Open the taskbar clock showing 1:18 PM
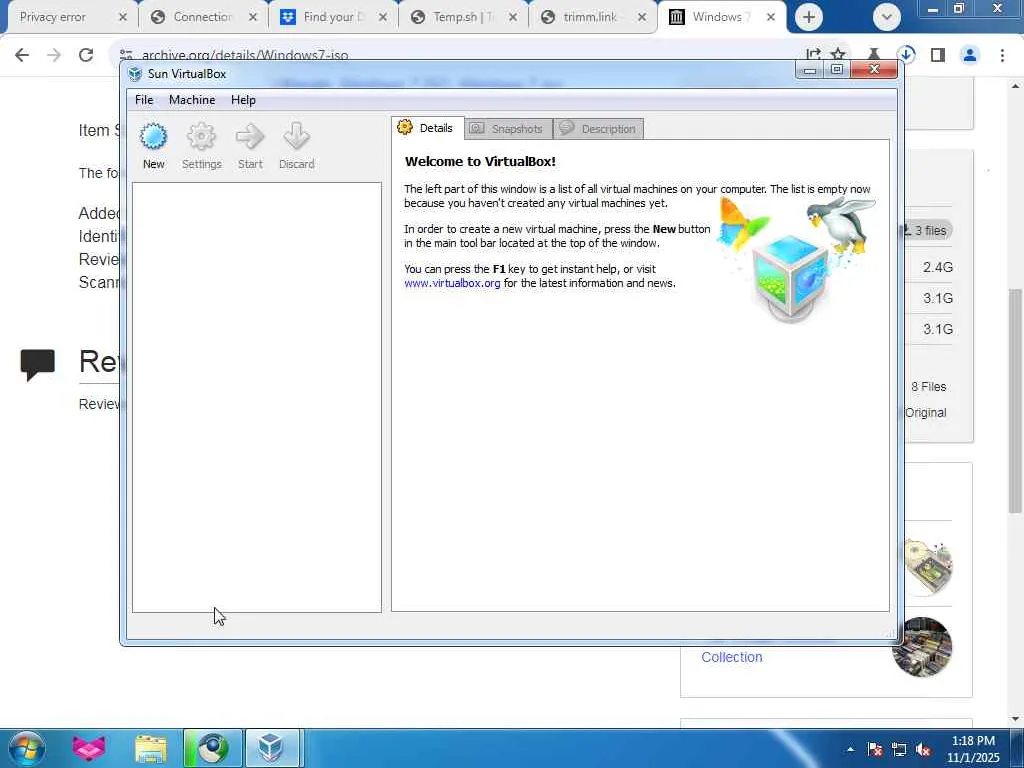The image size is (1024, 768). (973, 748)
